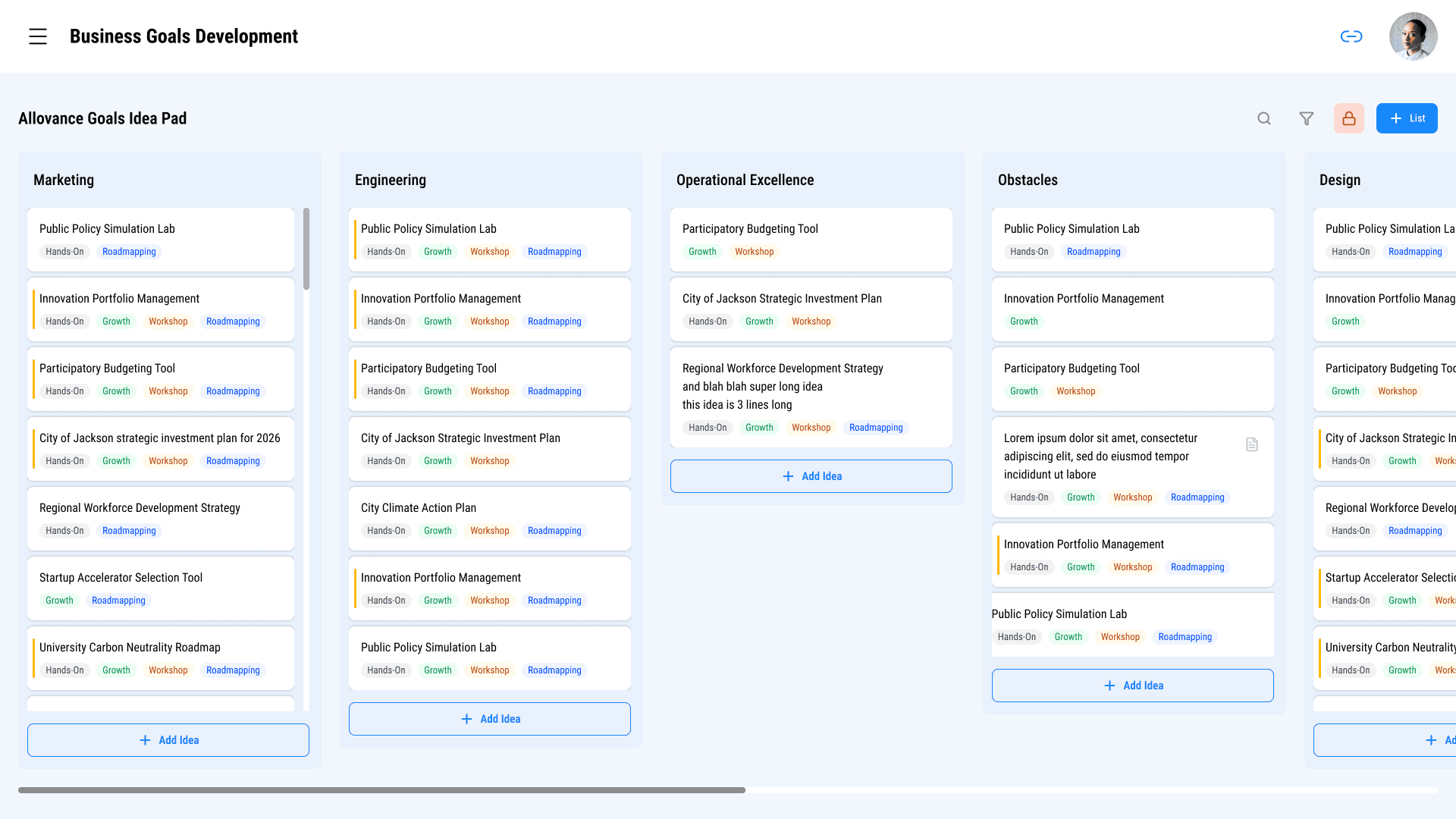Copy the board link icon
This screenshot has height=819, width=1456.
(x=1351, y=36)
